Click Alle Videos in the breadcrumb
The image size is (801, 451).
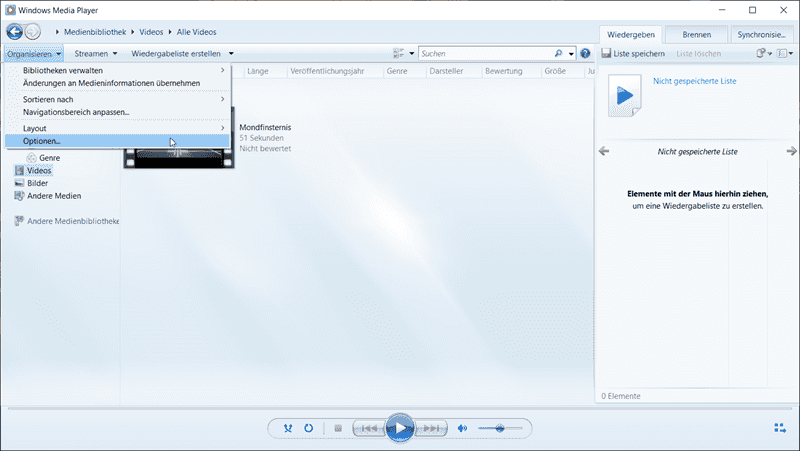pyautogui.click(x=197, y=32)
